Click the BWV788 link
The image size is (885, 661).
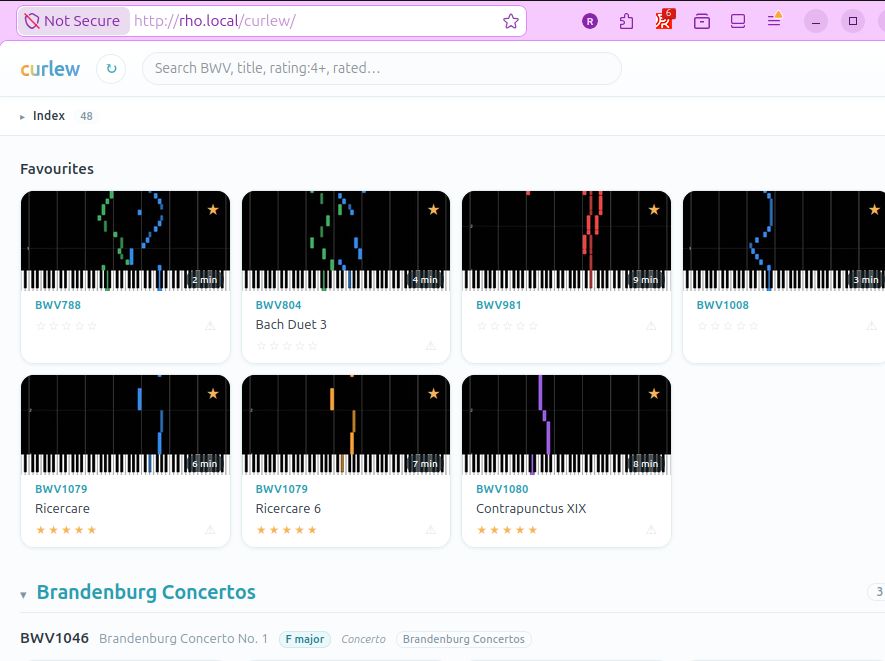pos(58,305)
